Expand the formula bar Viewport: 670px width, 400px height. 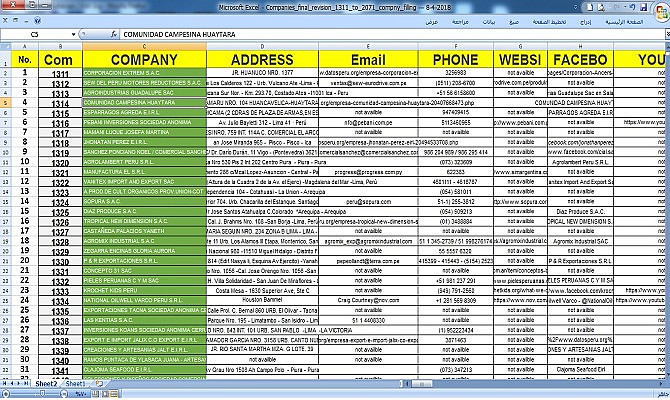tap(667, 34)
